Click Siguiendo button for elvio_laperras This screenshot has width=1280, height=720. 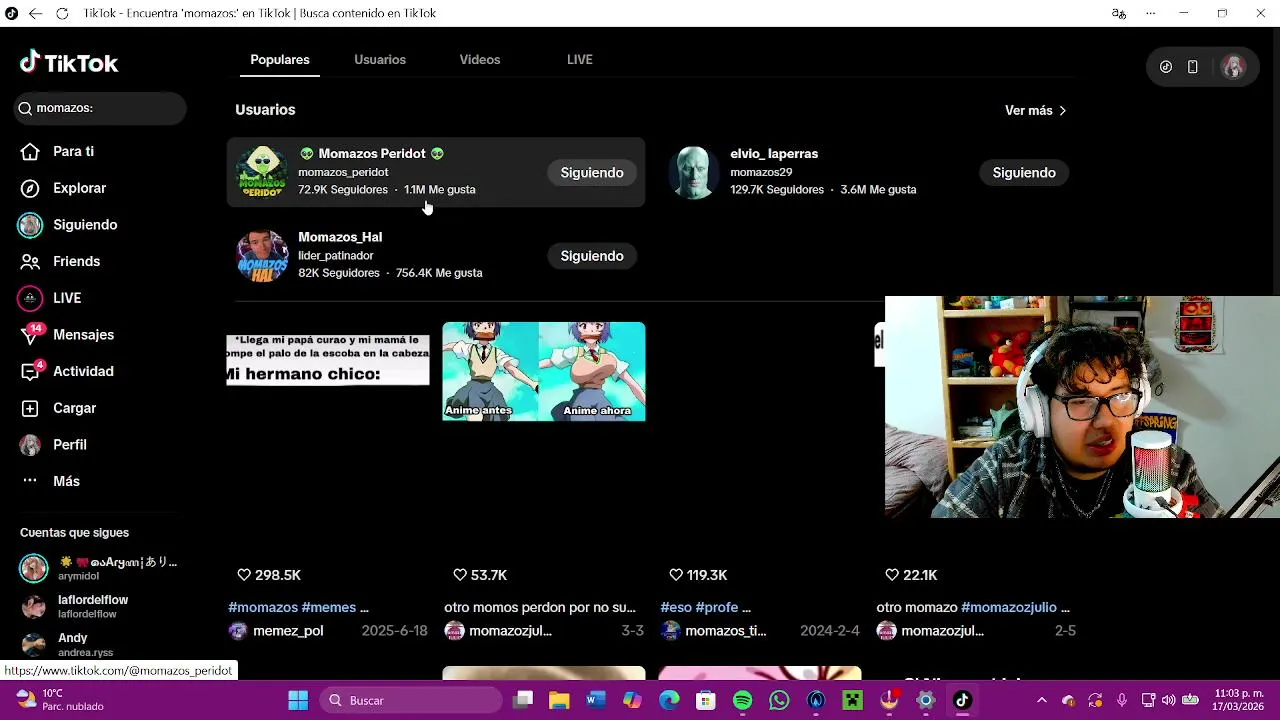point(1024,173)
